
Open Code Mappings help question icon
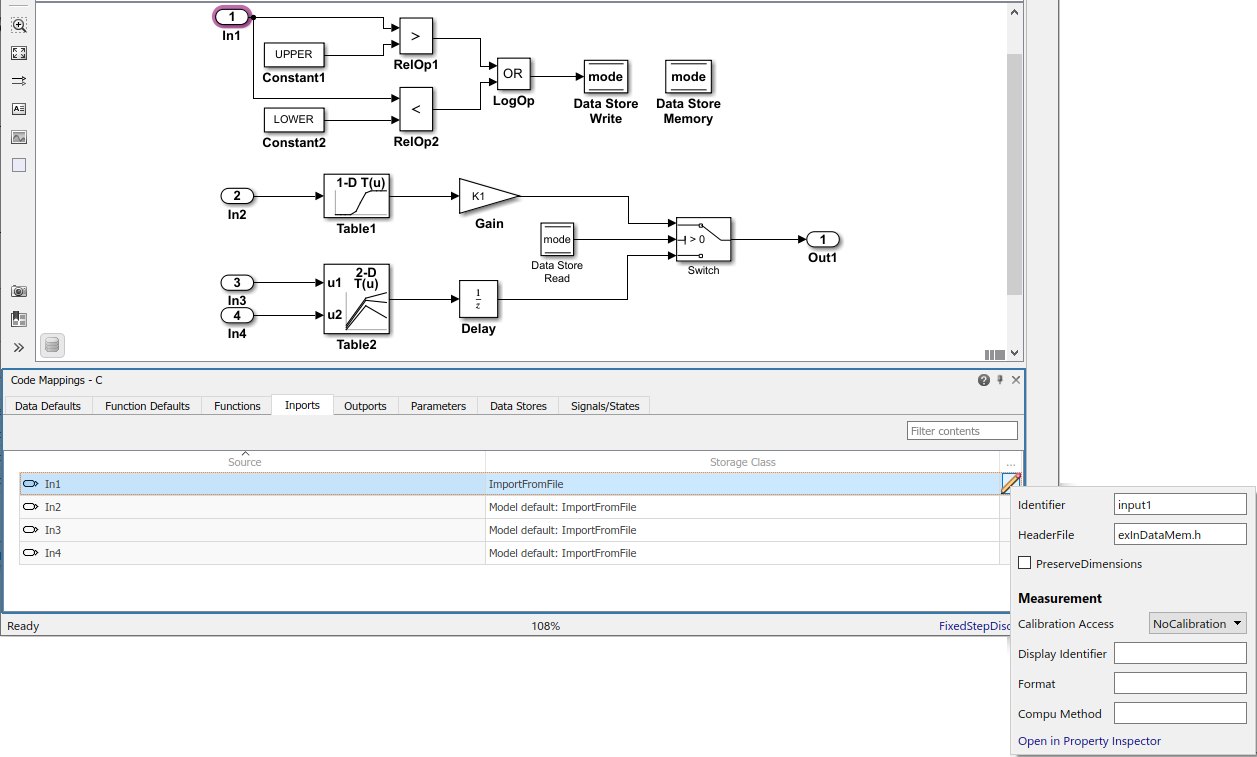(x=984, y=380)
